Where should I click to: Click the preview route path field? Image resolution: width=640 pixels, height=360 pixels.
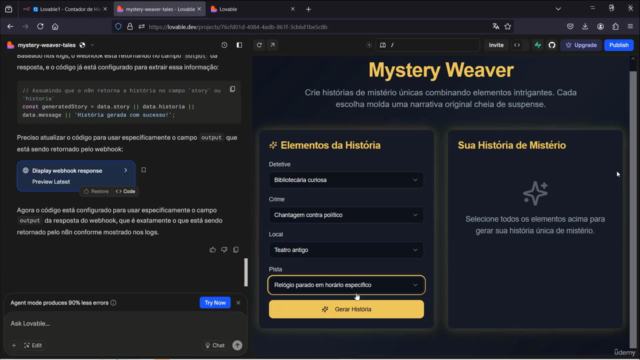click(x=429, y=45)
